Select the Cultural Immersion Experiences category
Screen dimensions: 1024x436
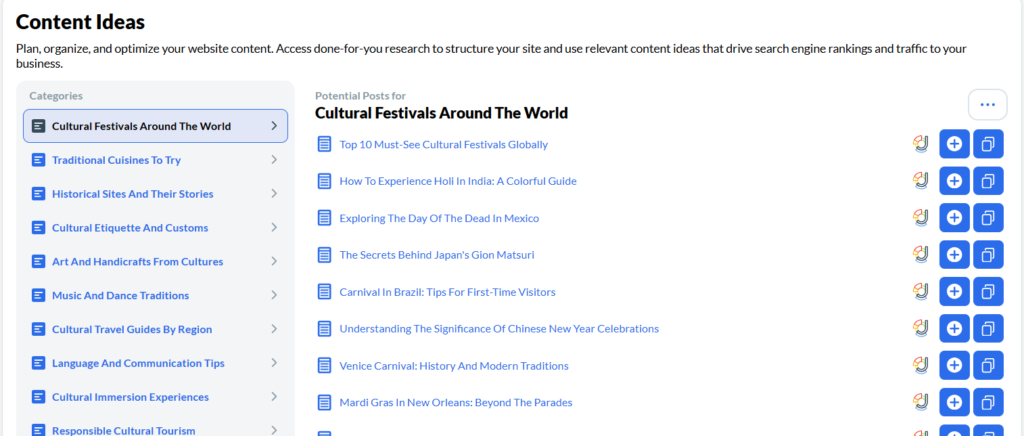coord(130,397)
